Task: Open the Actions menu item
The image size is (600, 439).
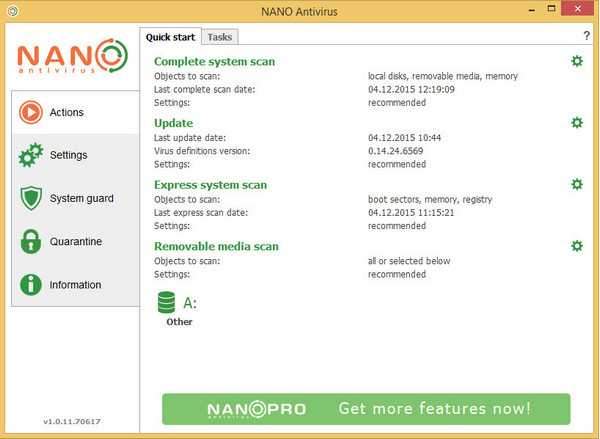Action: pos(75,112)
